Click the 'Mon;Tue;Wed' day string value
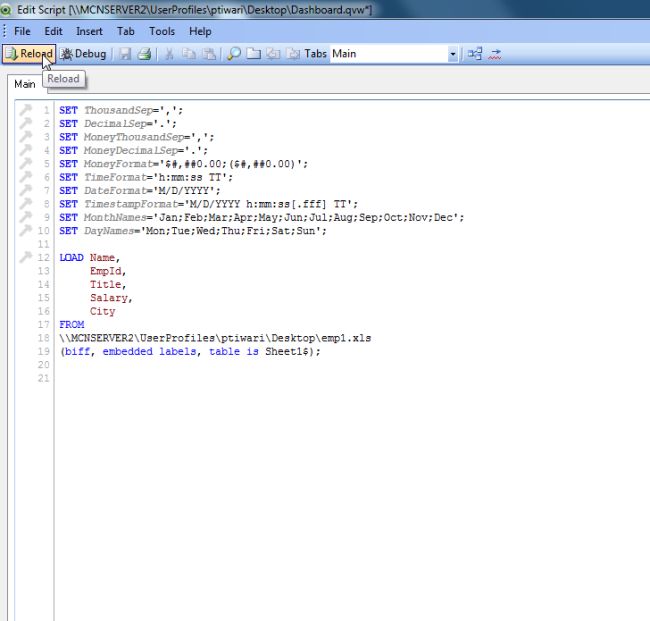 tap(233, 230)
